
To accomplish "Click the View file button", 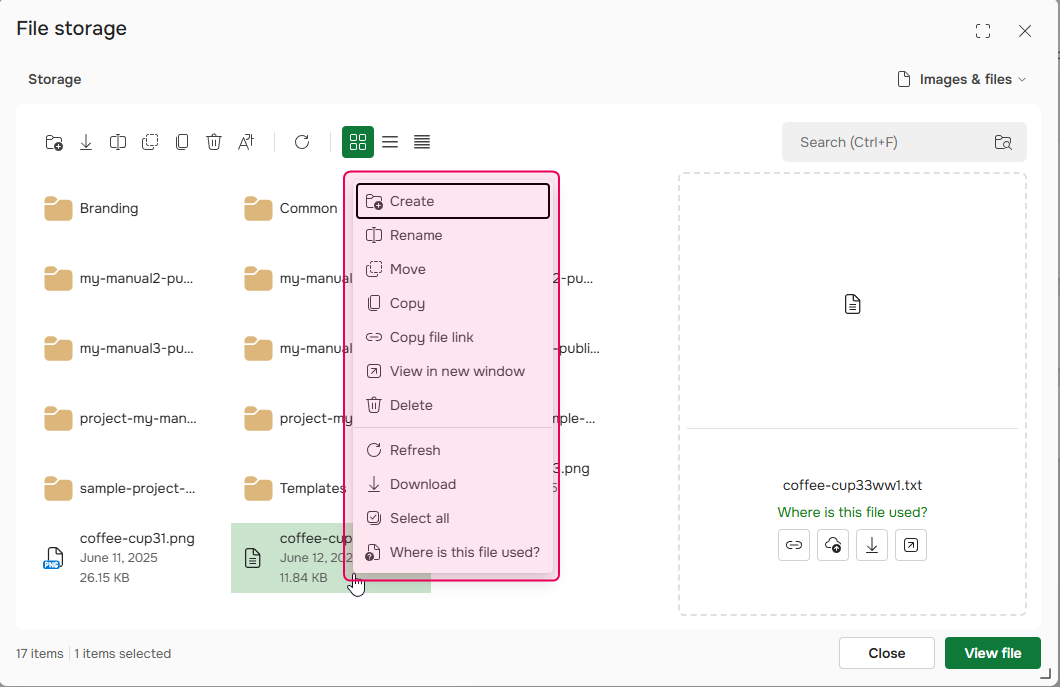I will pos(992,653).
